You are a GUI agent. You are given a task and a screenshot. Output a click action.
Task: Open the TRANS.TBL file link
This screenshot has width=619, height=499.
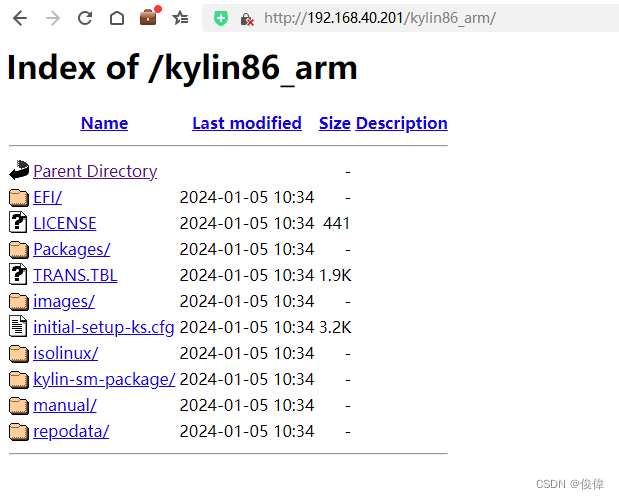(75, 276)
